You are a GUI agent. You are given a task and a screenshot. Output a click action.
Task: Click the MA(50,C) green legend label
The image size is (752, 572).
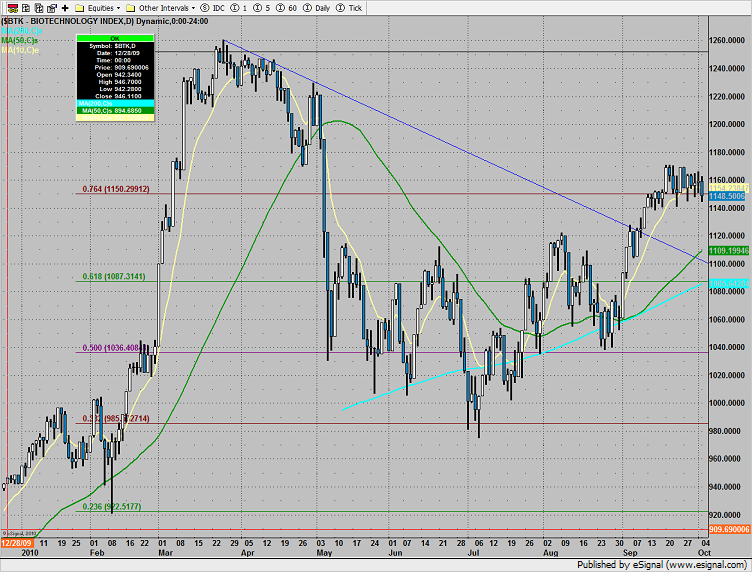[x=19, y=40]
